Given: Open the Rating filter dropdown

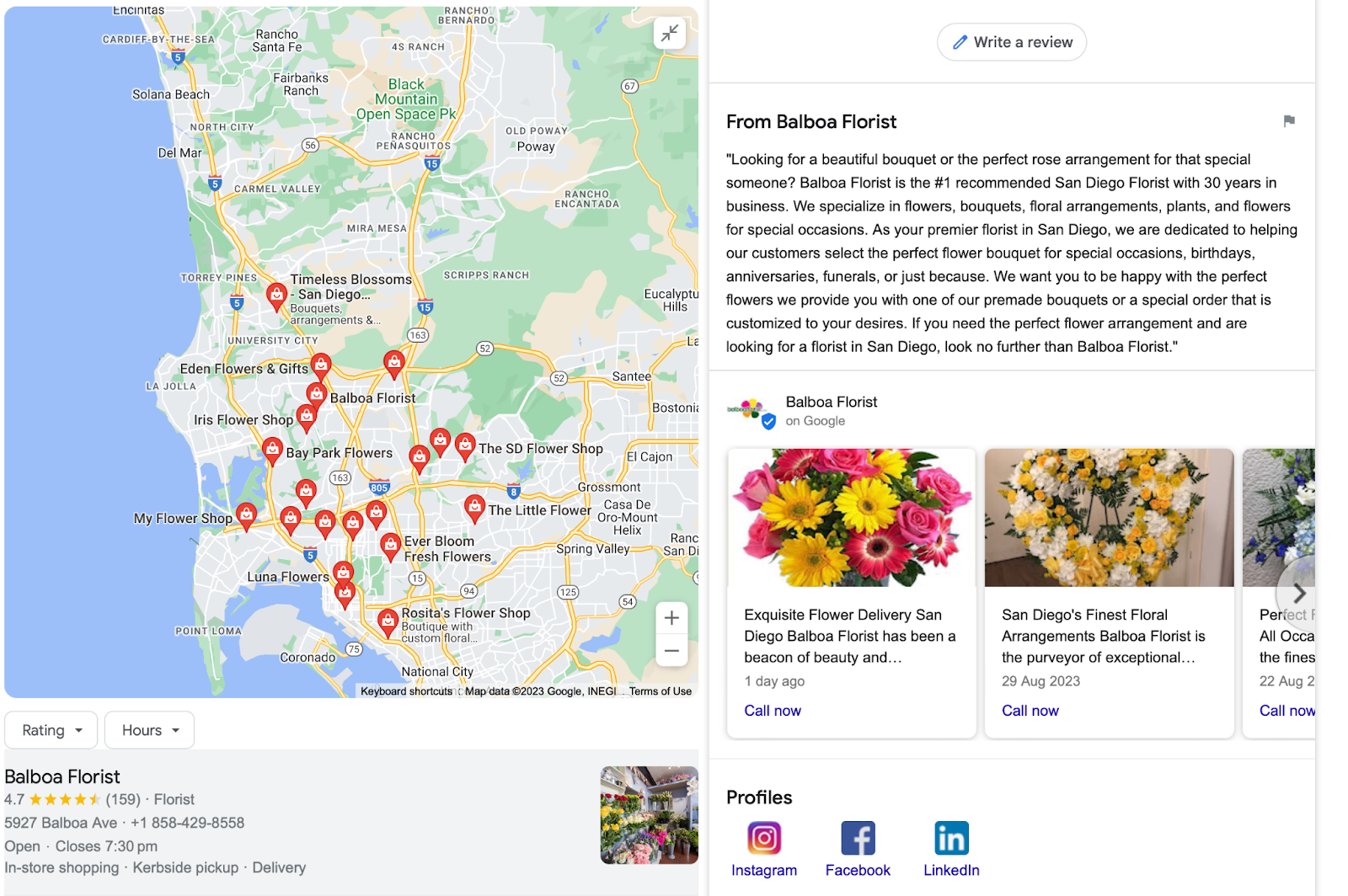Looking at the screenshot, I should point(51,730).
